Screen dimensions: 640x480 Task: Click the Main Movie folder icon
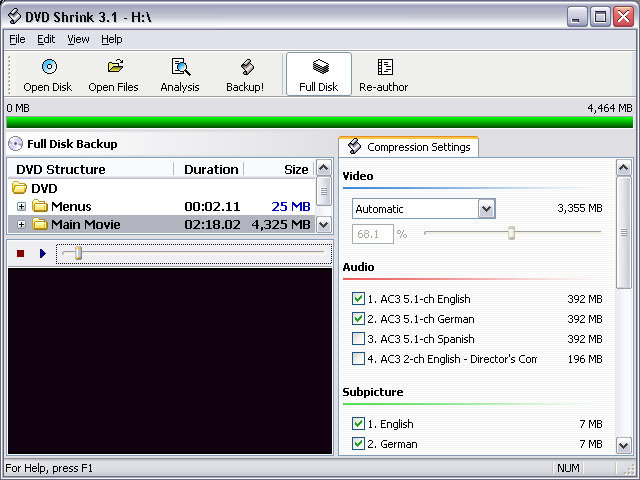(40, 224)
